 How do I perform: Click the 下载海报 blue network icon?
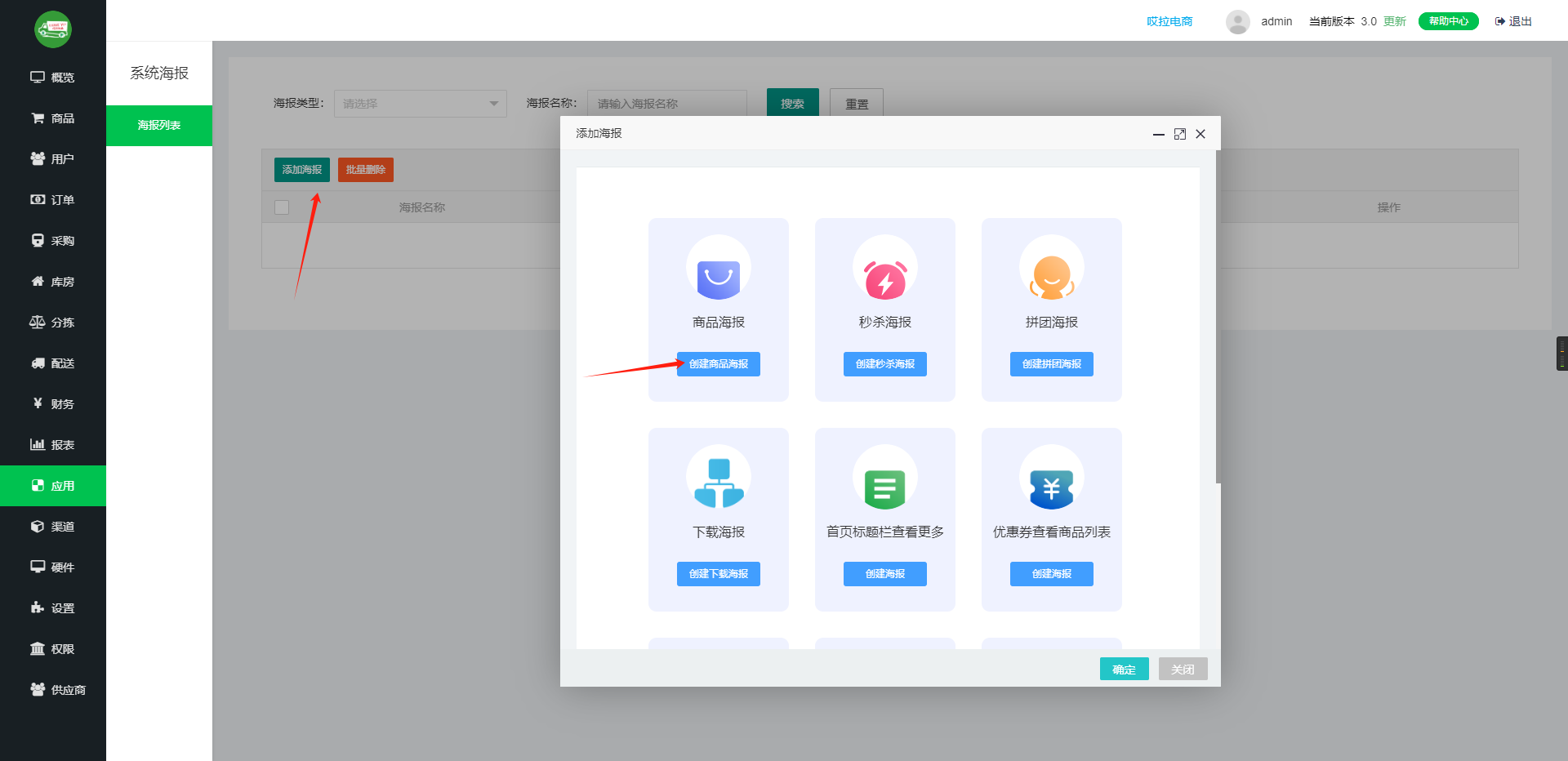click(x=719, y=478)
